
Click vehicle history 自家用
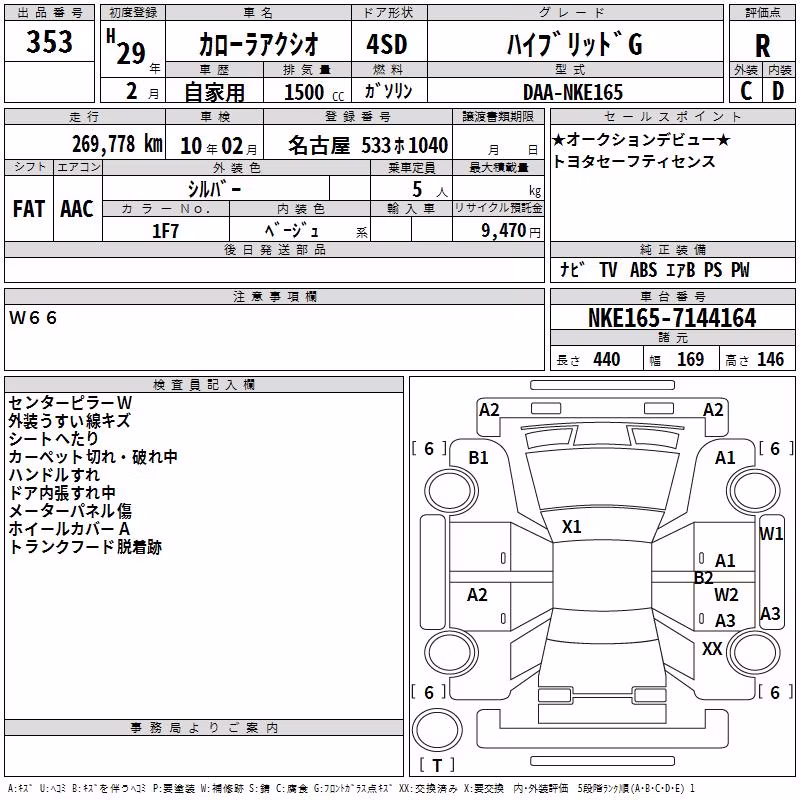[x=214, y=92]
